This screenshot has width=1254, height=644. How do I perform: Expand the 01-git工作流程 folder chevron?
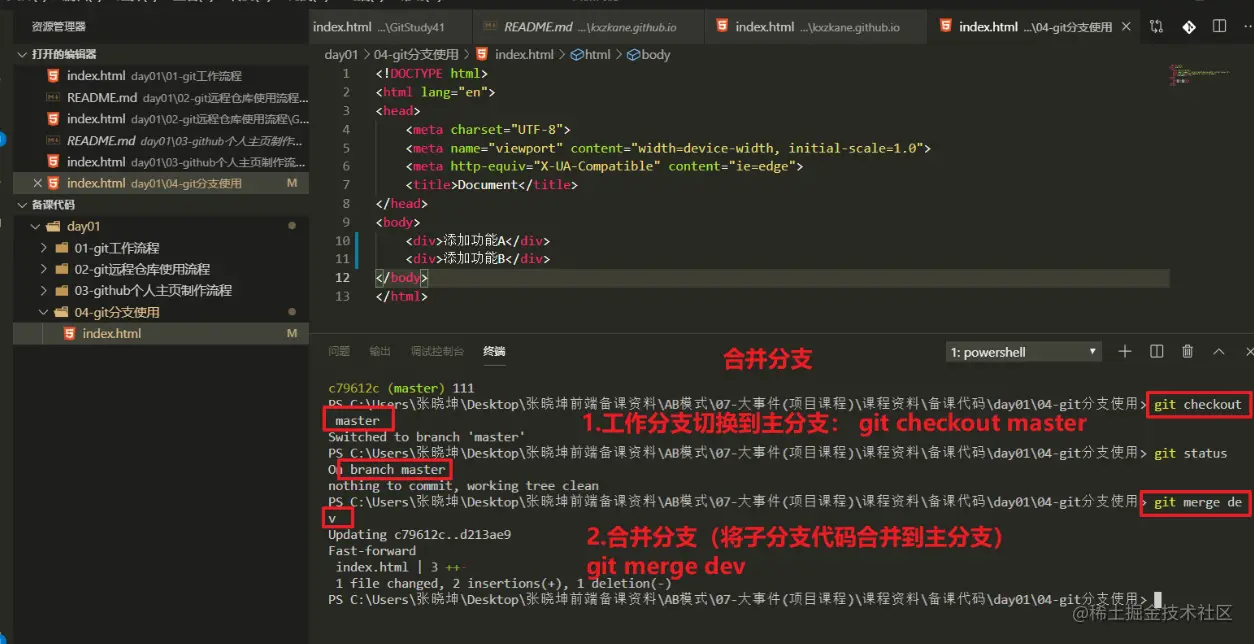[44, 248]
